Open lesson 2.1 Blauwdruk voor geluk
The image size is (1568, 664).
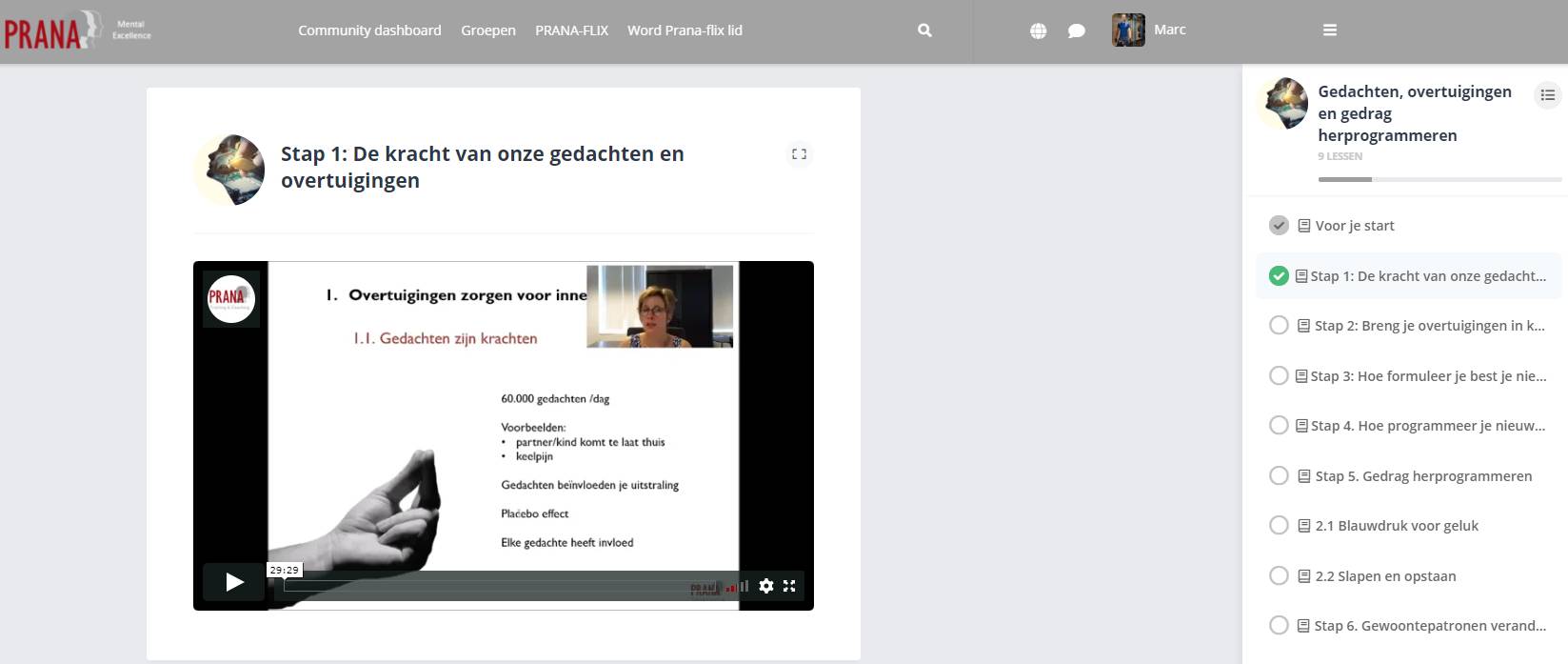click(x=1396, y=526)
